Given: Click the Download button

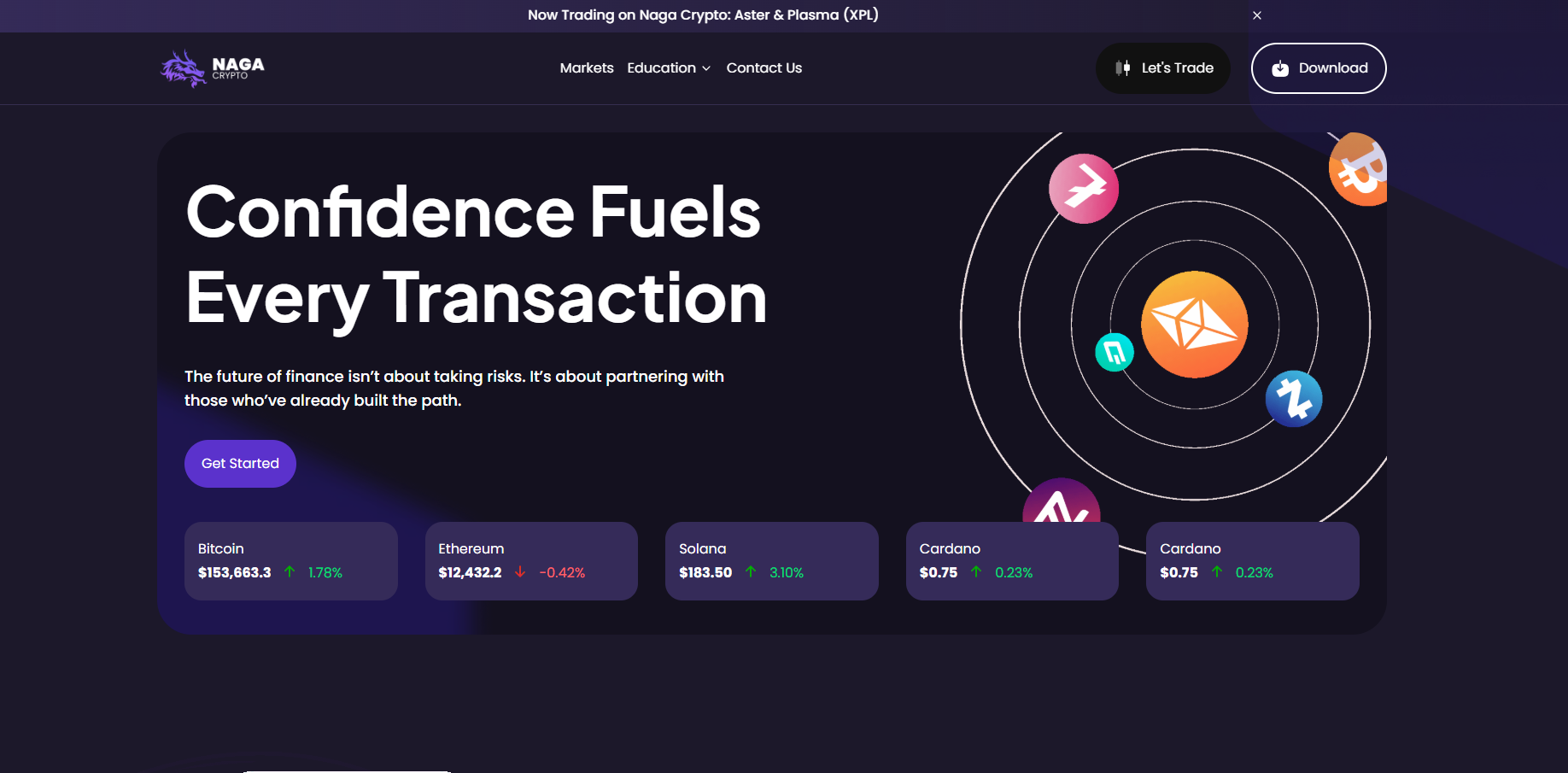Looking at the screenshot, I should [1319, 68].
